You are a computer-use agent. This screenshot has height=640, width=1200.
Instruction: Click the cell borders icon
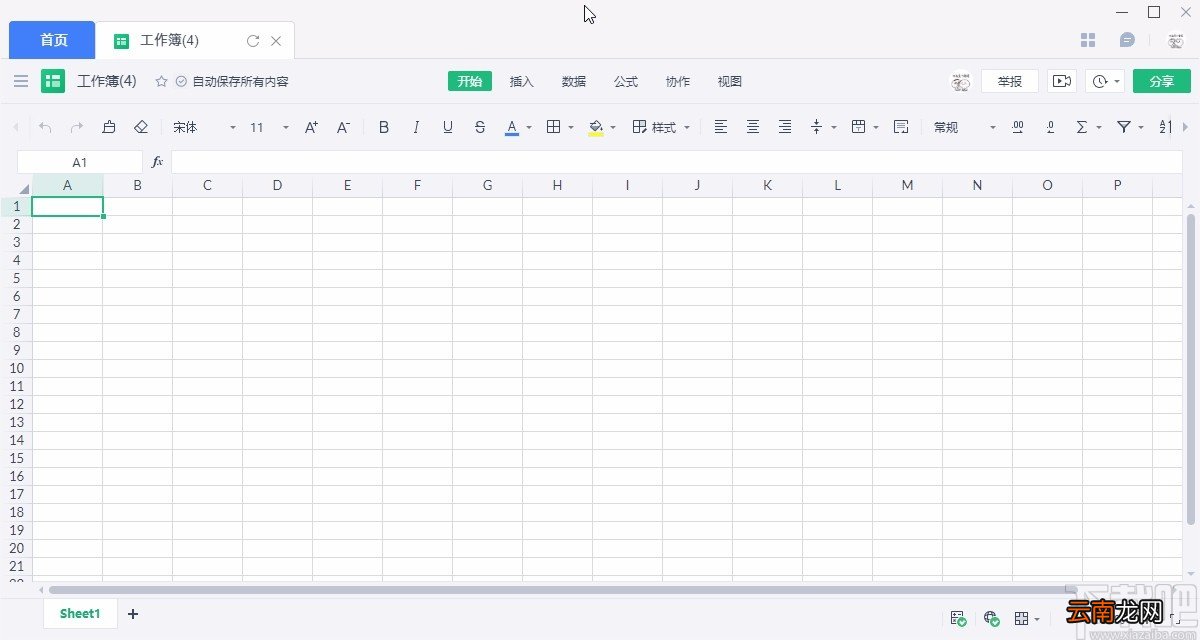click(x=553, y=127)
